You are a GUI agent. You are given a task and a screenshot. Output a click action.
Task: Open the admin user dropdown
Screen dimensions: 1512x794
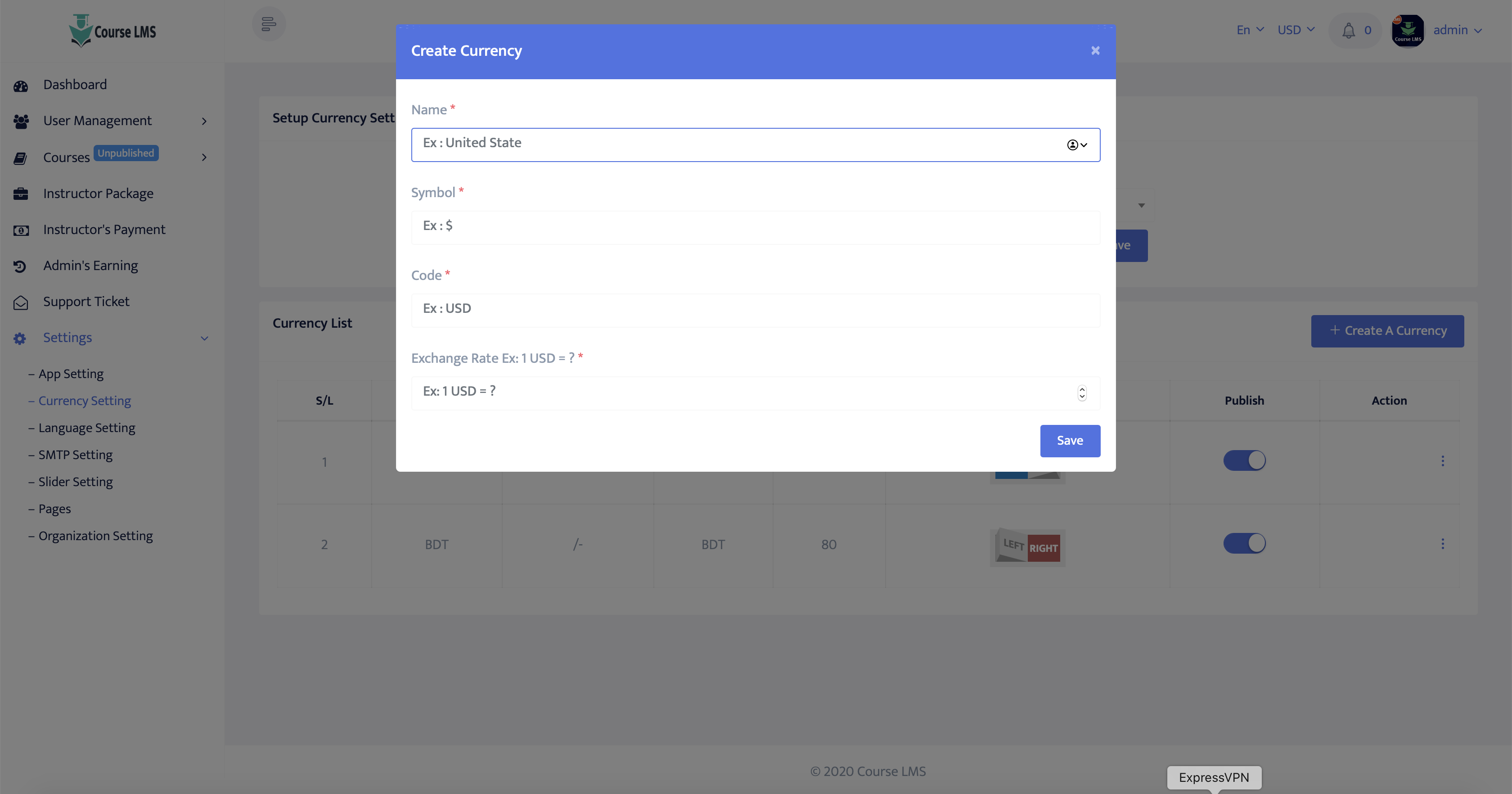click(1457, 30)
